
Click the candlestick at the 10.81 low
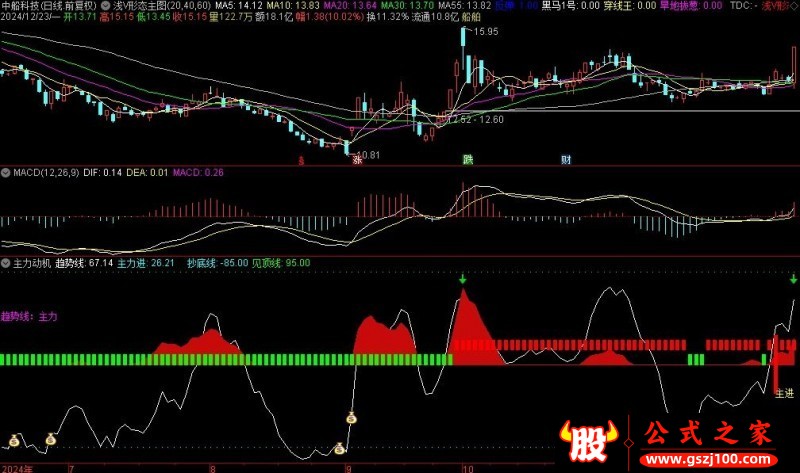[347, 147]
